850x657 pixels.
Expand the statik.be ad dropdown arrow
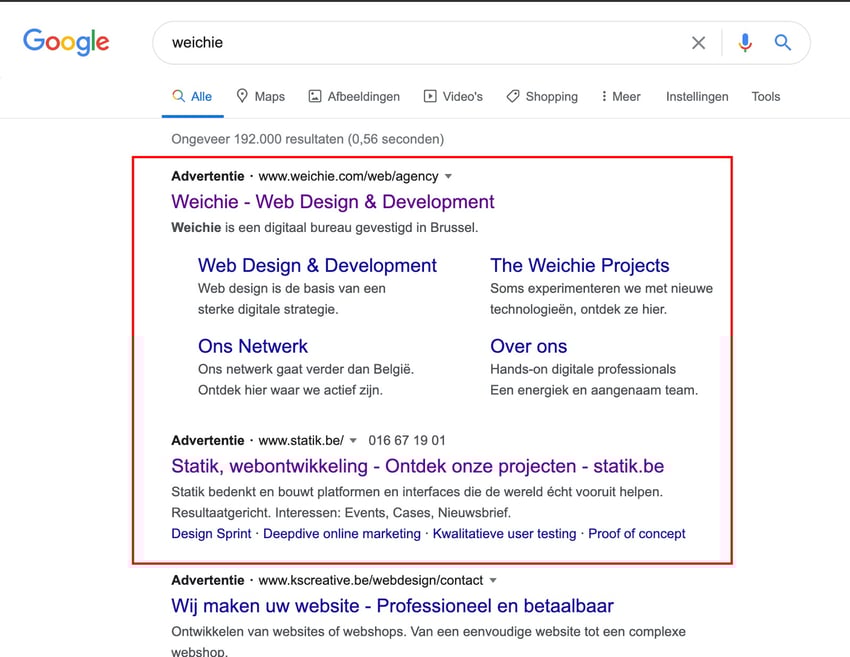tap(353, 440)
